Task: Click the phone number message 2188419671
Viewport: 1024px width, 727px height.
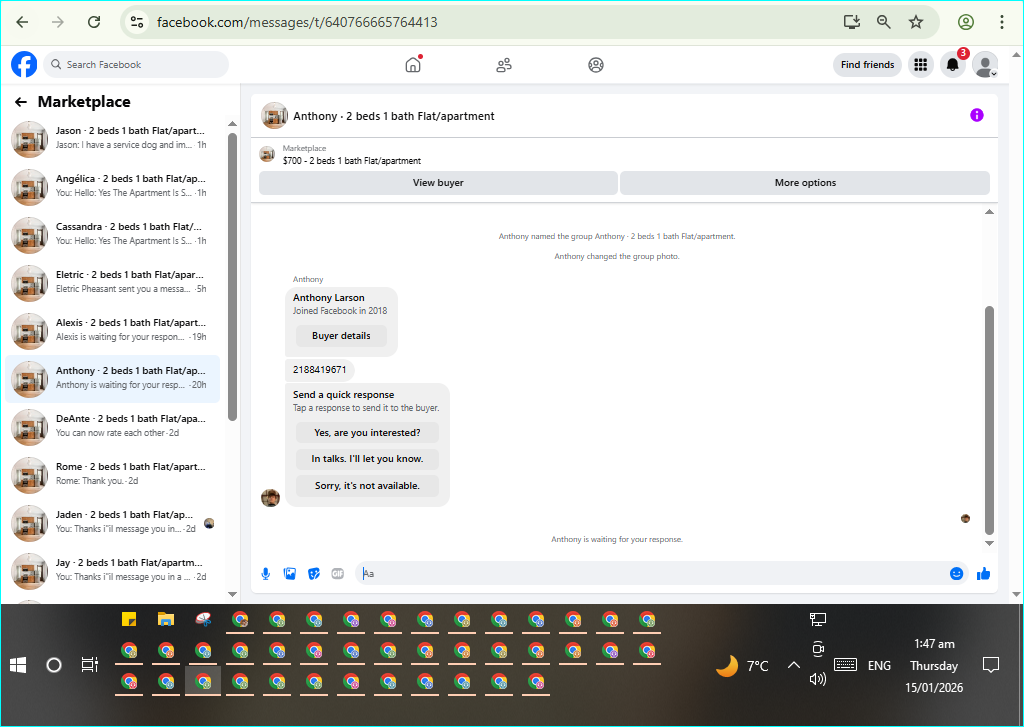Action: [x=319, y=370]
